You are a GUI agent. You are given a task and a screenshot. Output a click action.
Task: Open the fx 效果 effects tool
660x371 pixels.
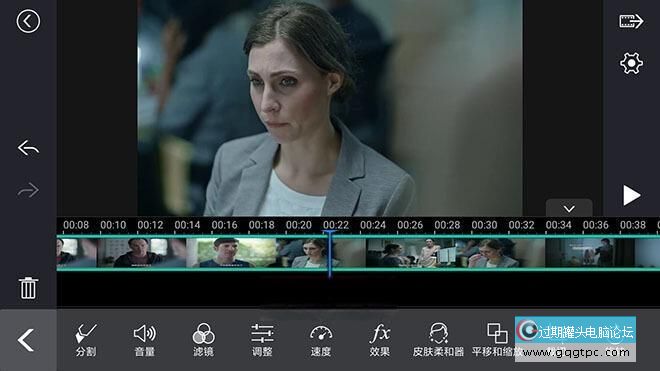point(380,340)
